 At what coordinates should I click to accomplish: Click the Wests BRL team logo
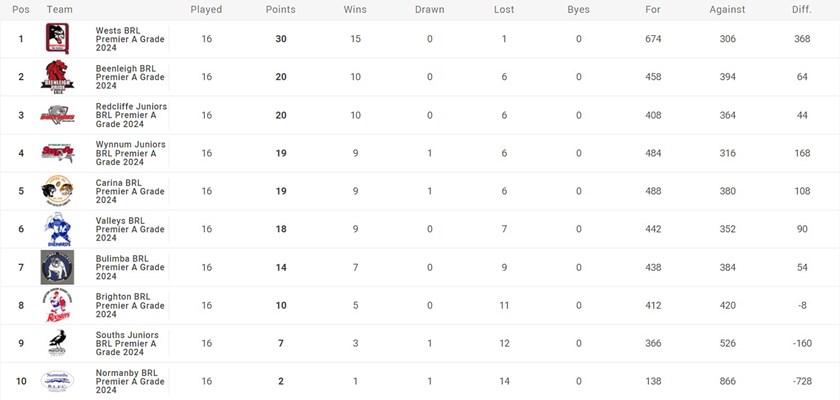point(57,39)
